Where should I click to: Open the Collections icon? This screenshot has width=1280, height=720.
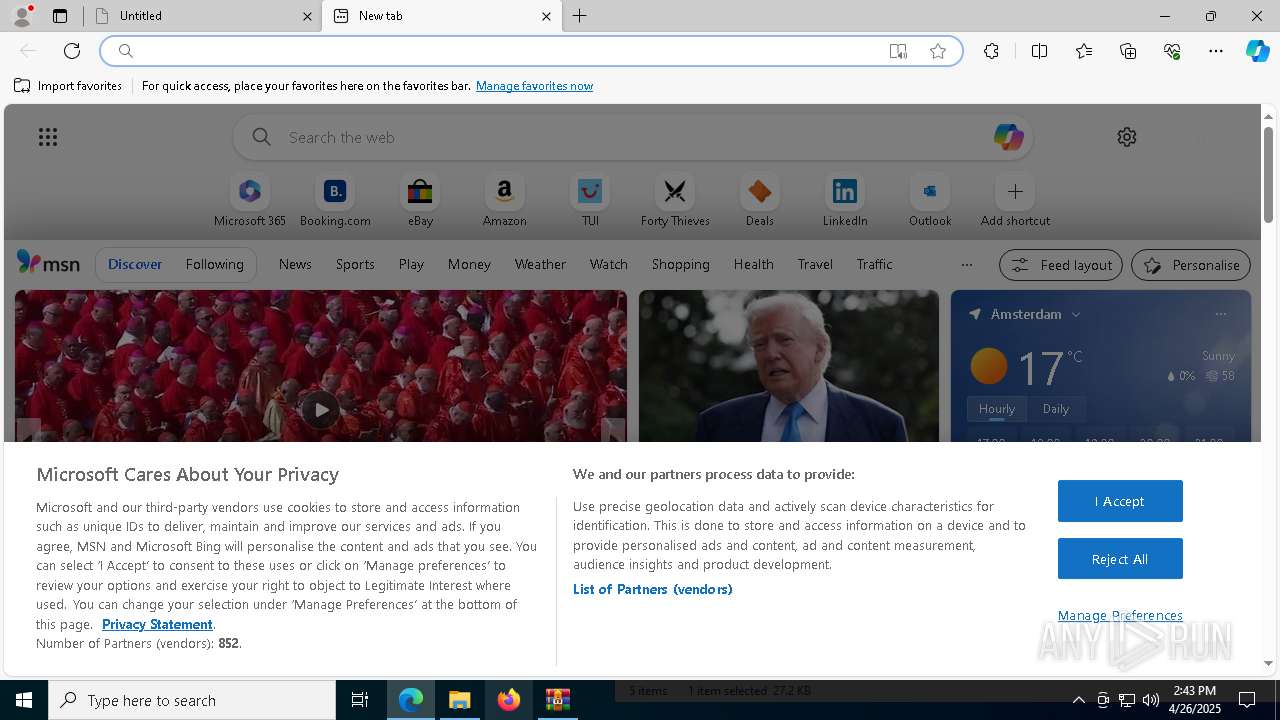[x=1128, y=51]
